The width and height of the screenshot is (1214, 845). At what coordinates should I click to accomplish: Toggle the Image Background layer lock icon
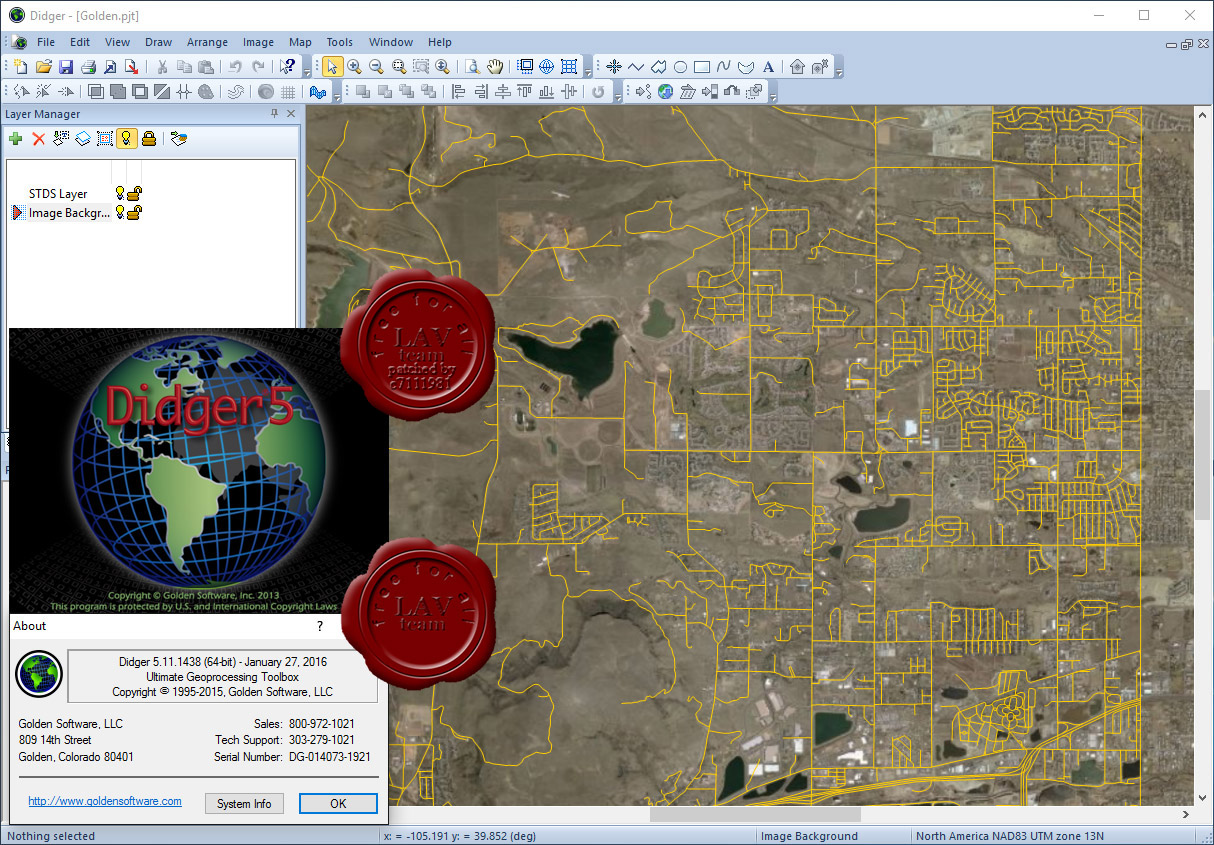click(x=134, y=212)
